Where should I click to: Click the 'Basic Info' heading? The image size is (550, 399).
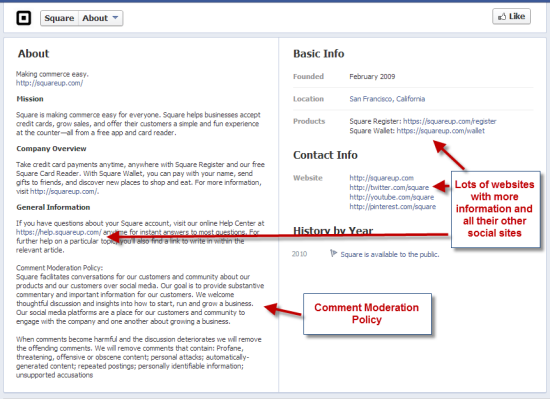[x=318, y=54]
